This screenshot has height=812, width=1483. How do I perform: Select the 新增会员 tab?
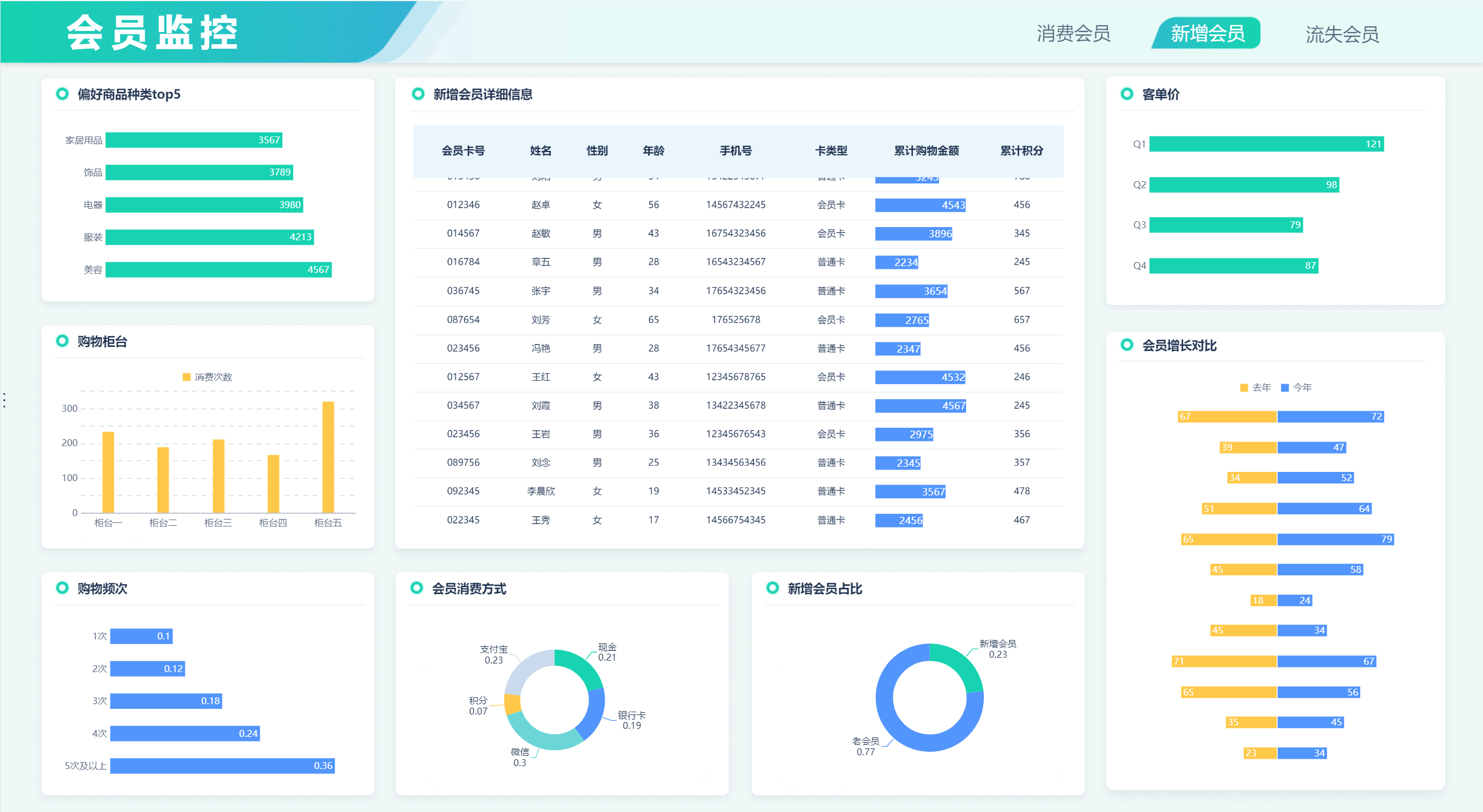(x=1207, y=33)
